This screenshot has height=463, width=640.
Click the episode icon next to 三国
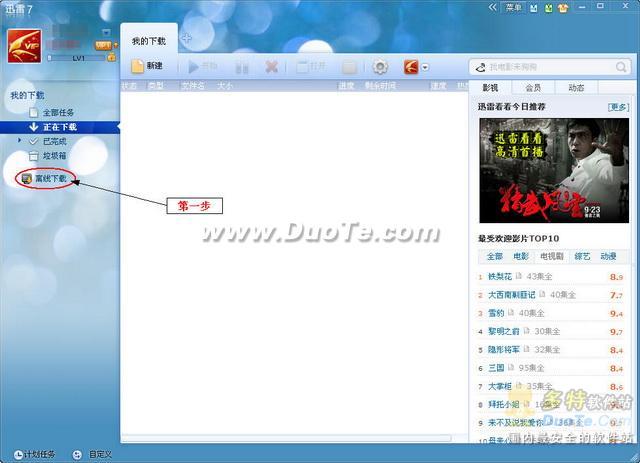click(511, 367)
